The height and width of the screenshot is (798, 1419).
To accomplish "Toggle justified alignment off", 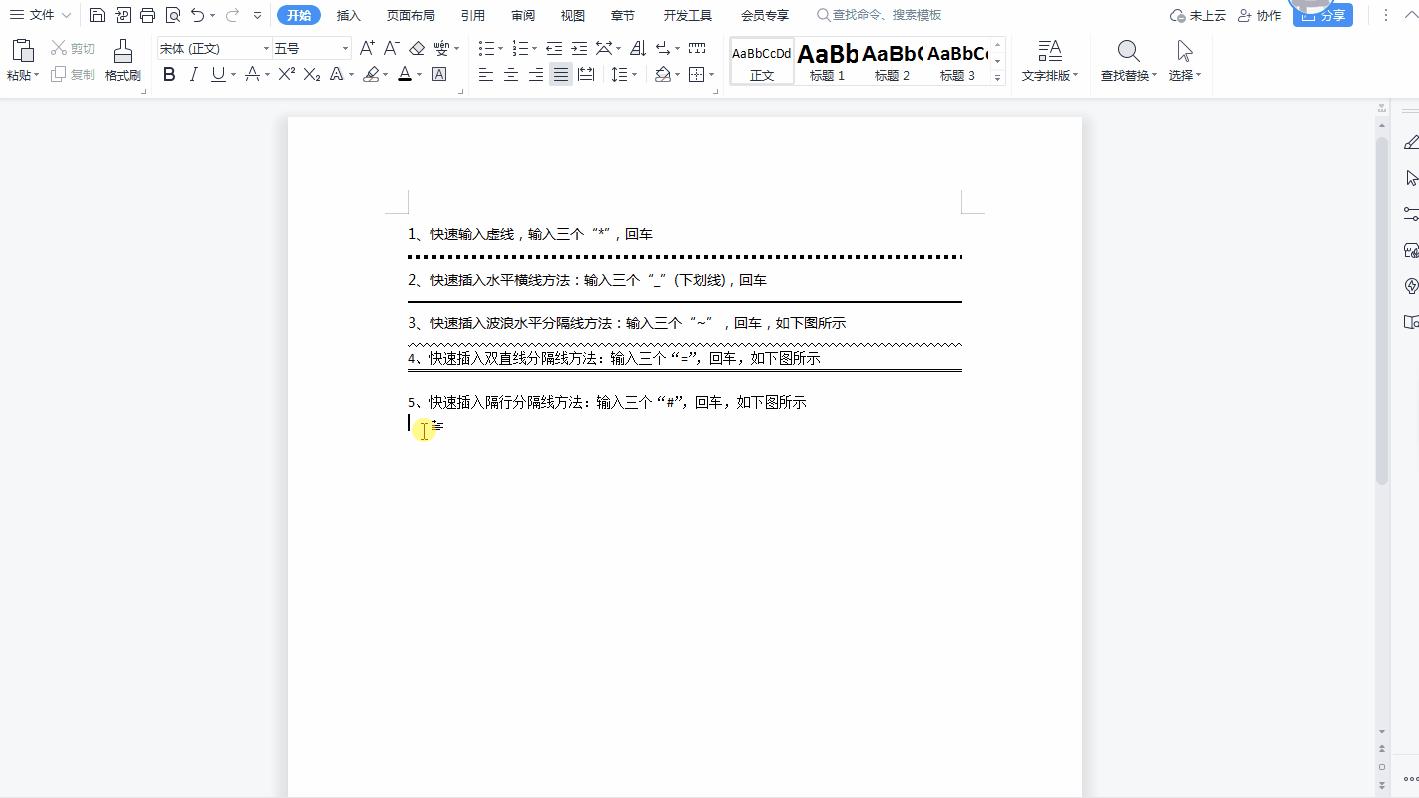I will tap(561, 73).
